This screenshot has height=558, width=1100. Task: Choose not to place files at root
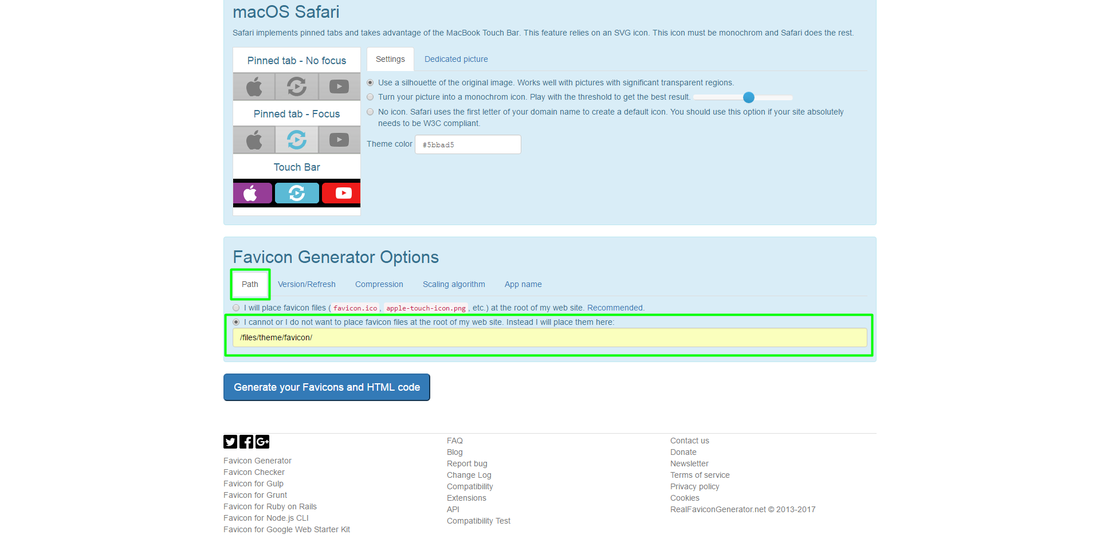click(x=236, y=323)
